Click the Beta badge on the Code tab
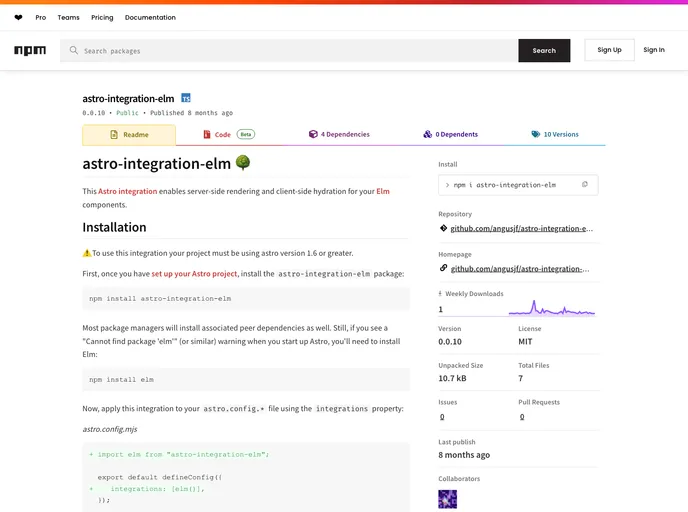Screen dimensions: 688x512 pos(246,134)
